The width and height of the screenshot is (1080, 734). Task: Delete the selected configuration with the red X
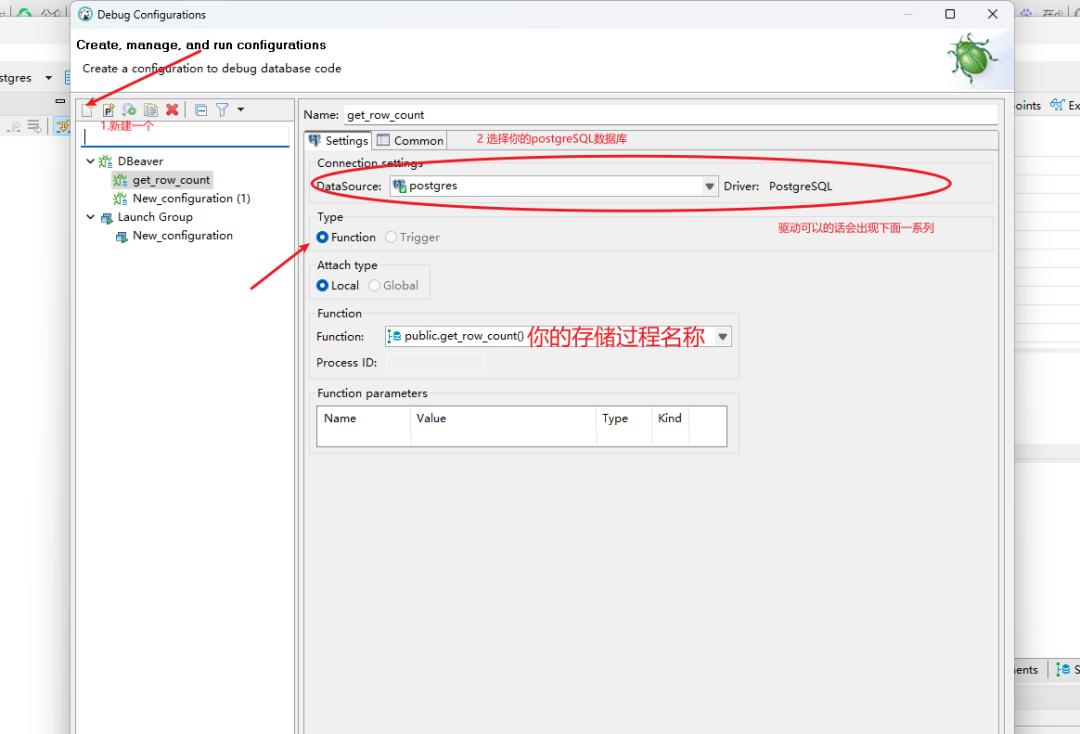(171, 110)
